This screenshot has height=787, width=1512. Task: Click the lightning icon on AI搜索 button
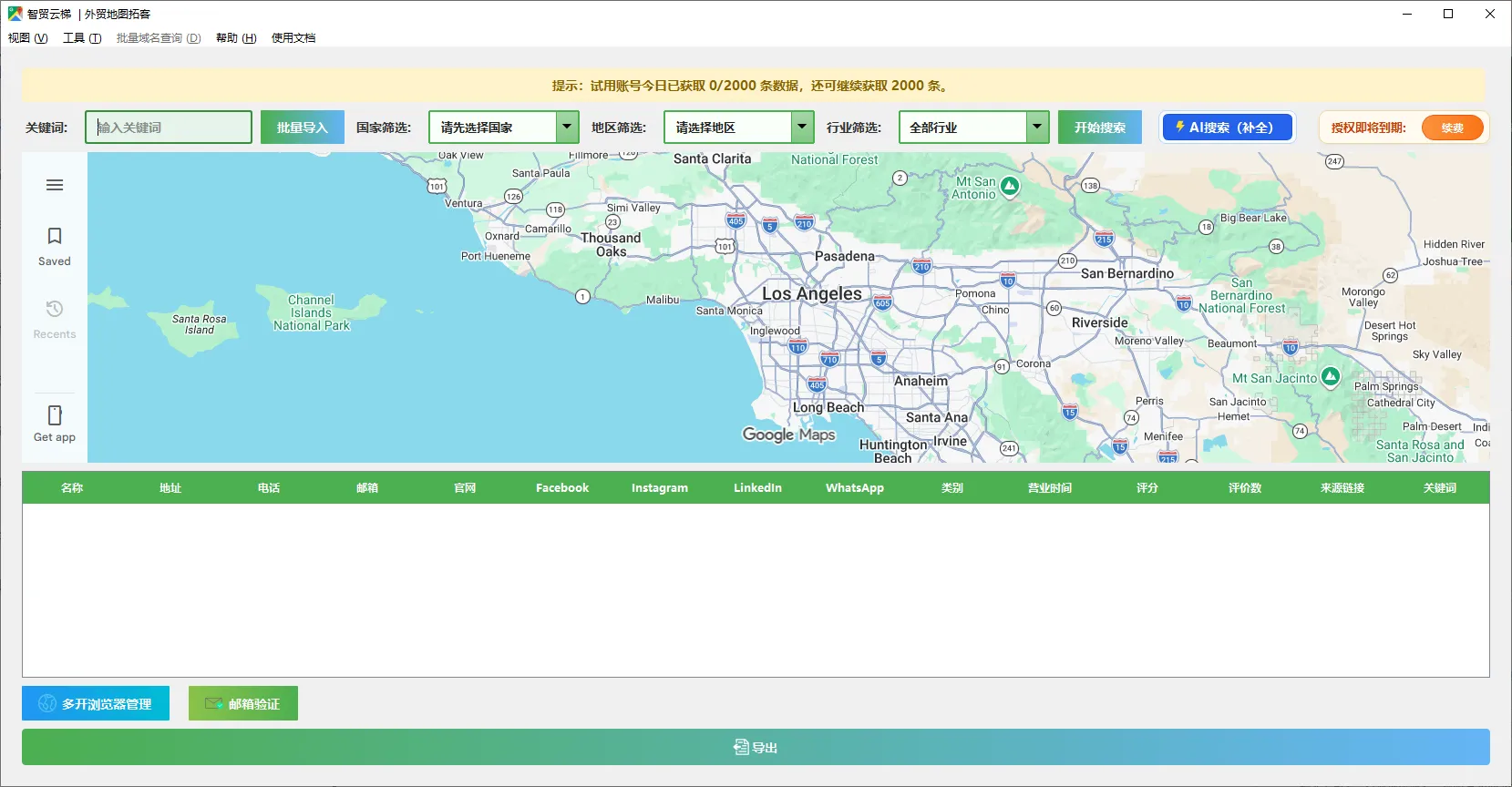[x=1179, y=127]
